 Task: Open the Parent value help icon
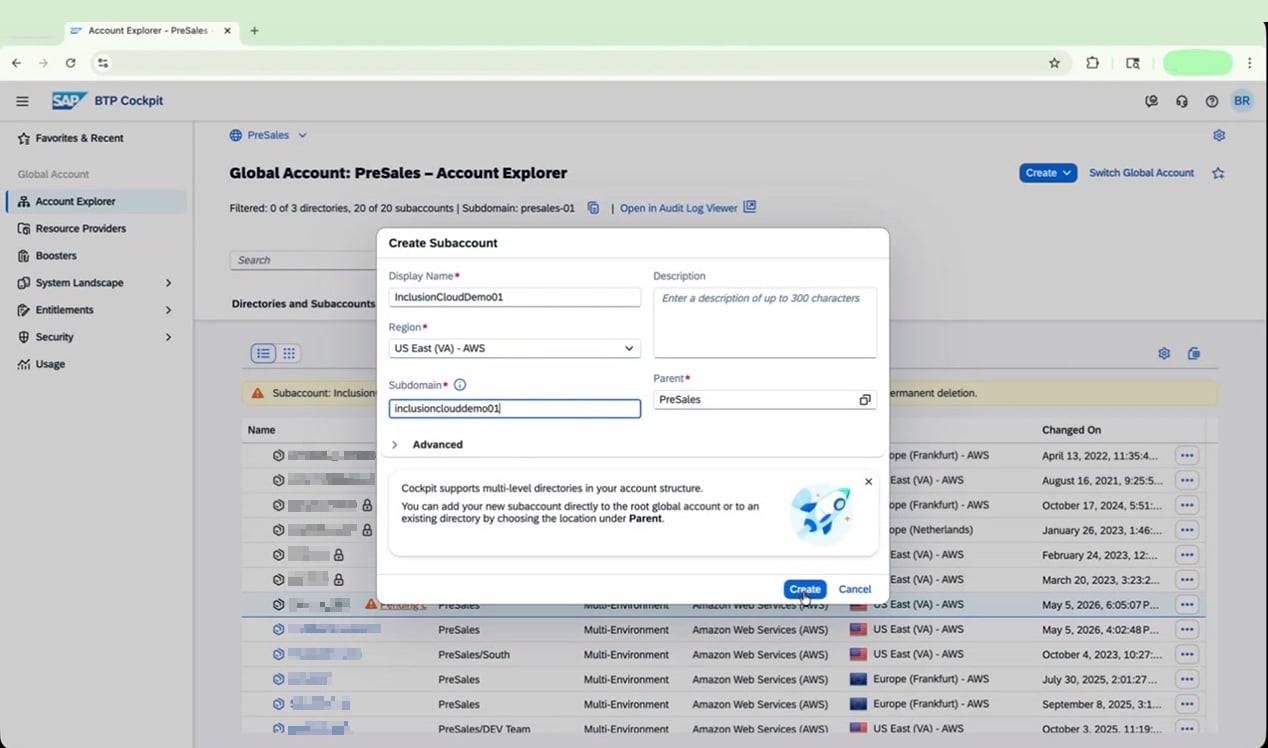coord(865,400)
